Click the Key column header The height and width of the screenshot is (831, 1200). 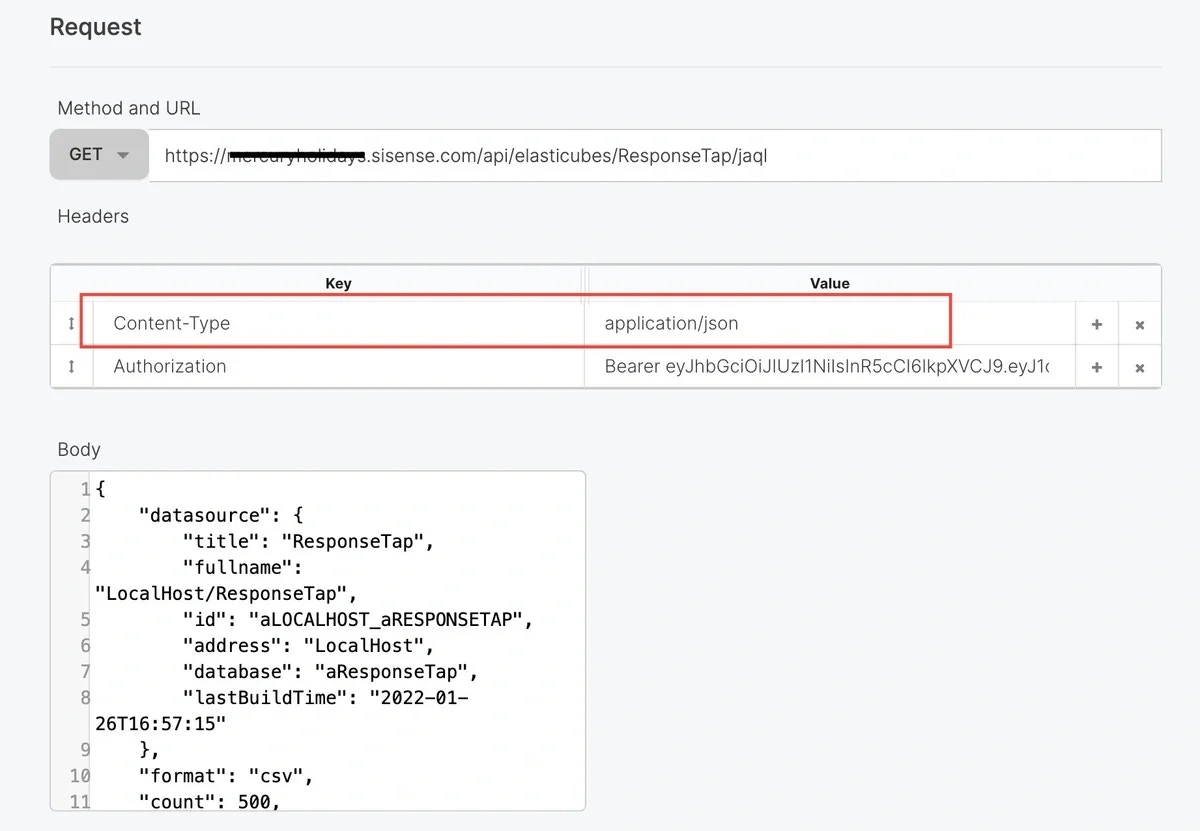(x=338, y=284)
